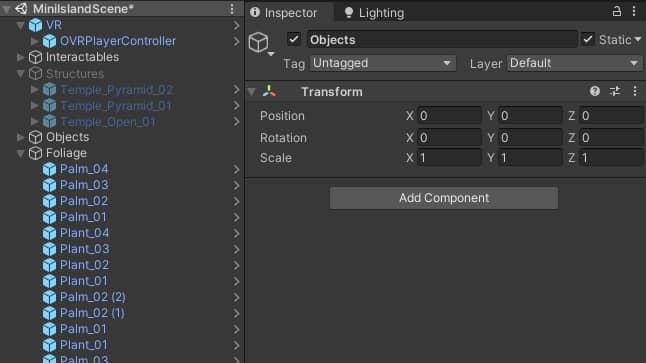Open the Inspector panel kebab menu
Screen dimensions: 646x363
click(634, 11)
